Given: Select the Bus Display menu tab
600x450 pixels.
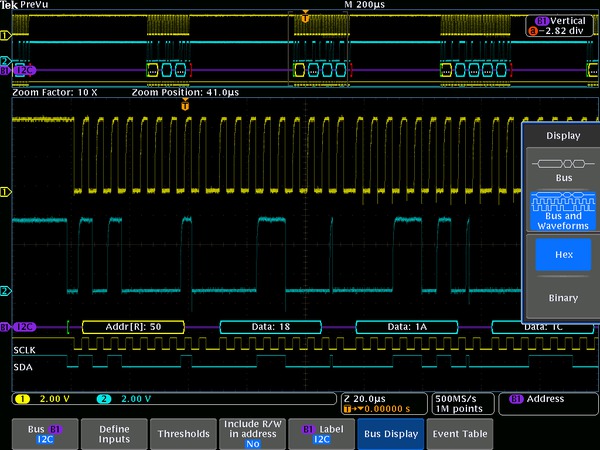Looking at the screenshot, I should point(390,433).
